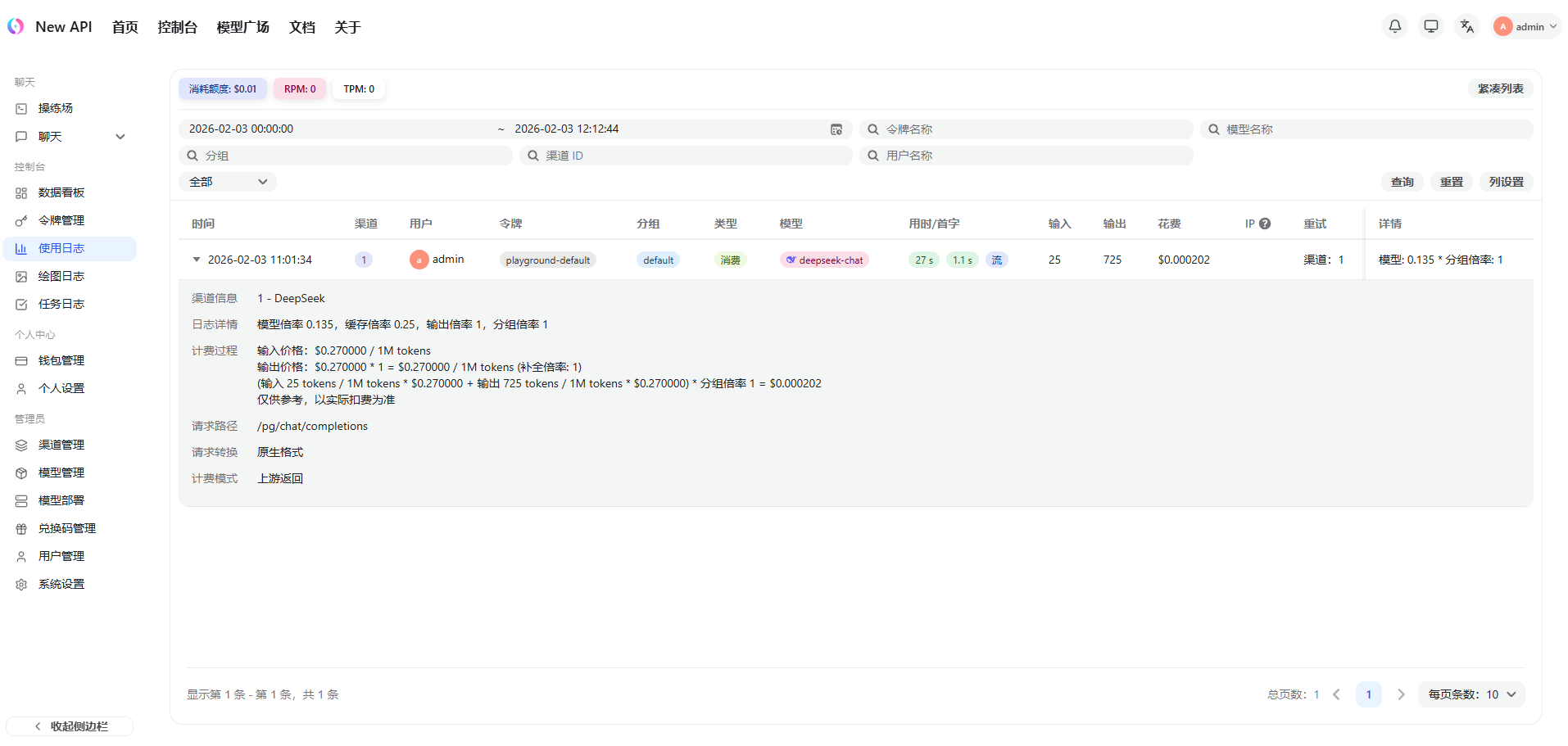This screenshot has width=1568, height=746.
Task: Open the language translation switcher icon
Action: 1466,26
